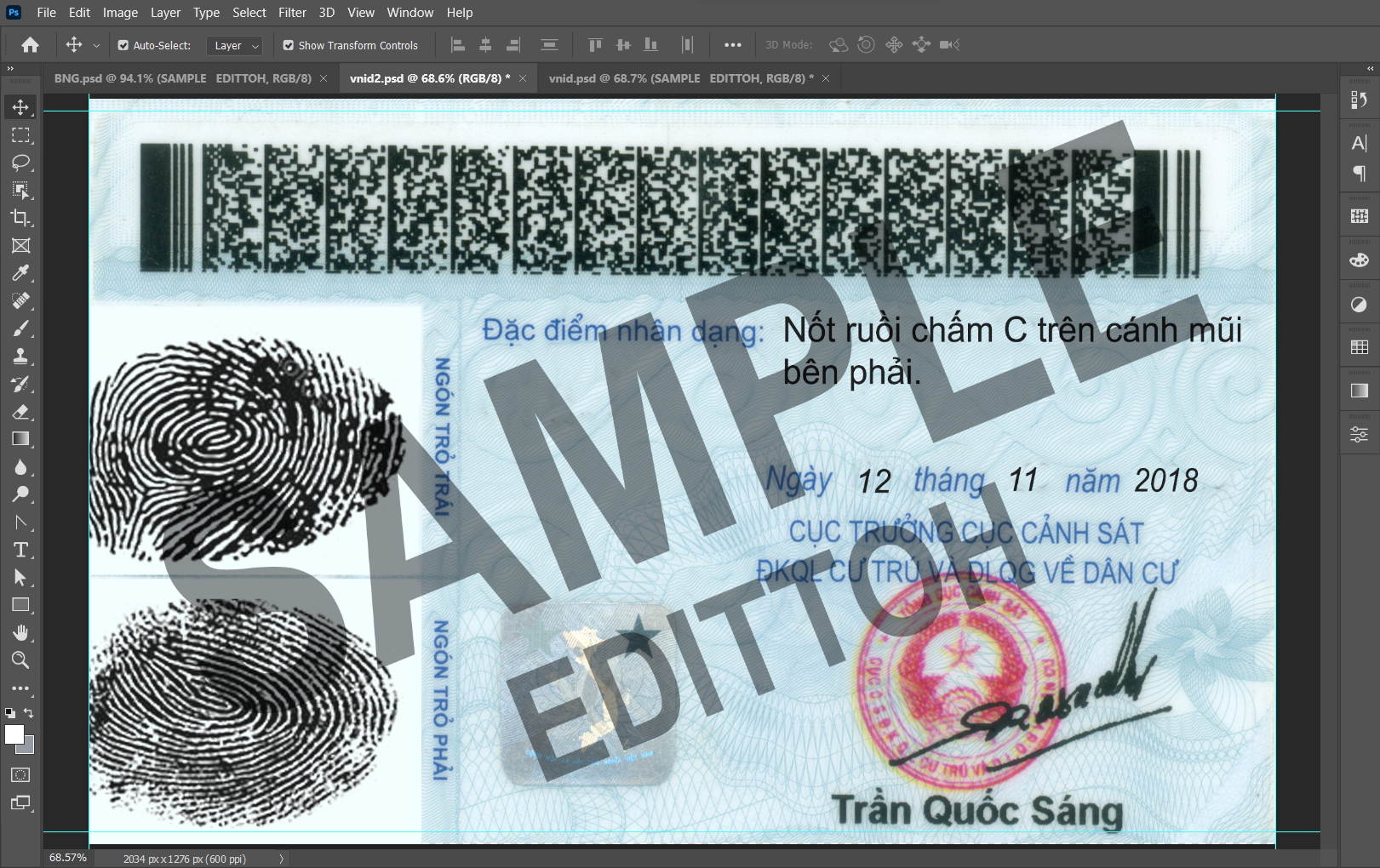Open the Properties panel sliders icon
This screenshot has width=1380, height=868.
coord(1360,435)
